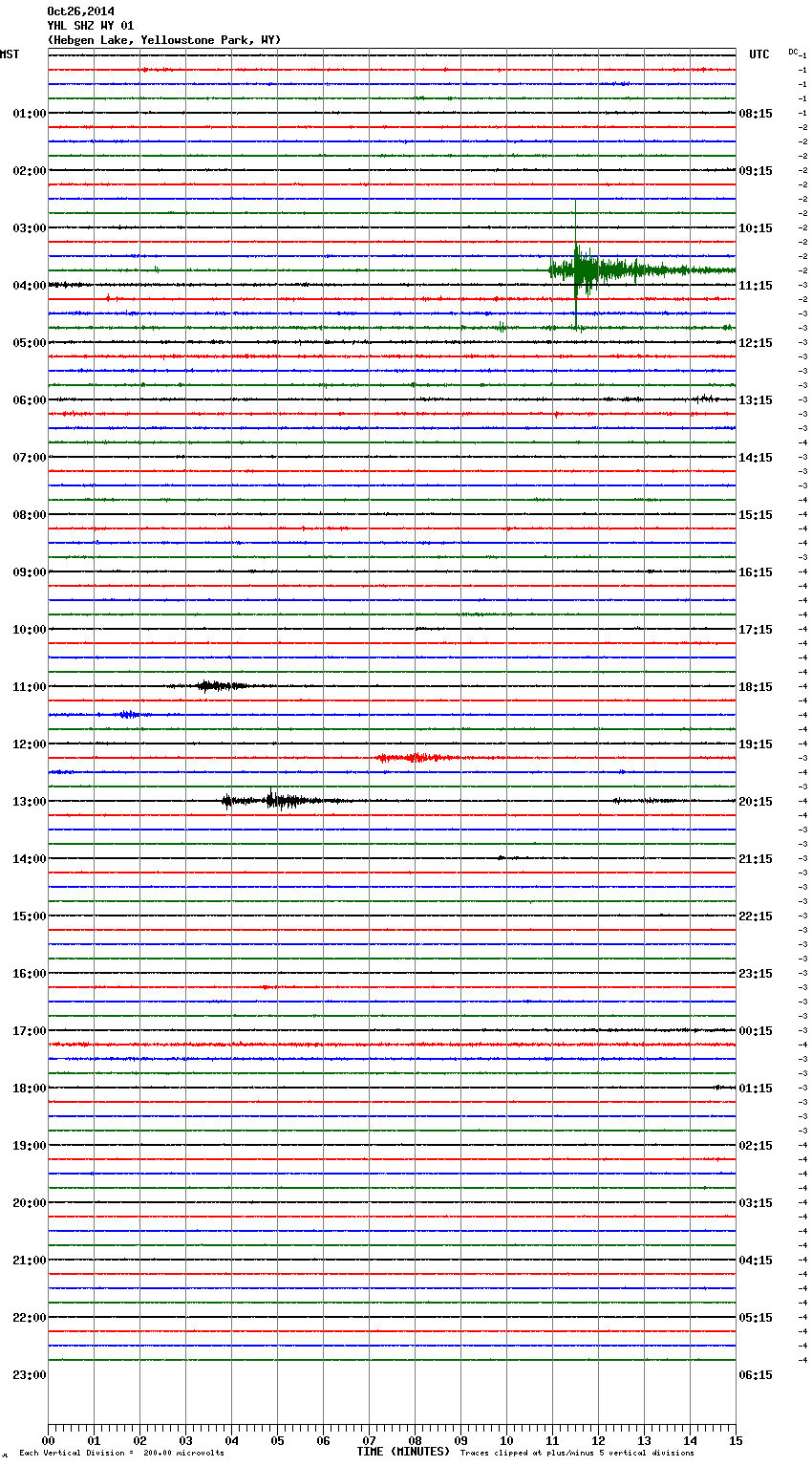Select the 14:00 MST row label
The image size is (812, 1466).
tap(30, 859)
